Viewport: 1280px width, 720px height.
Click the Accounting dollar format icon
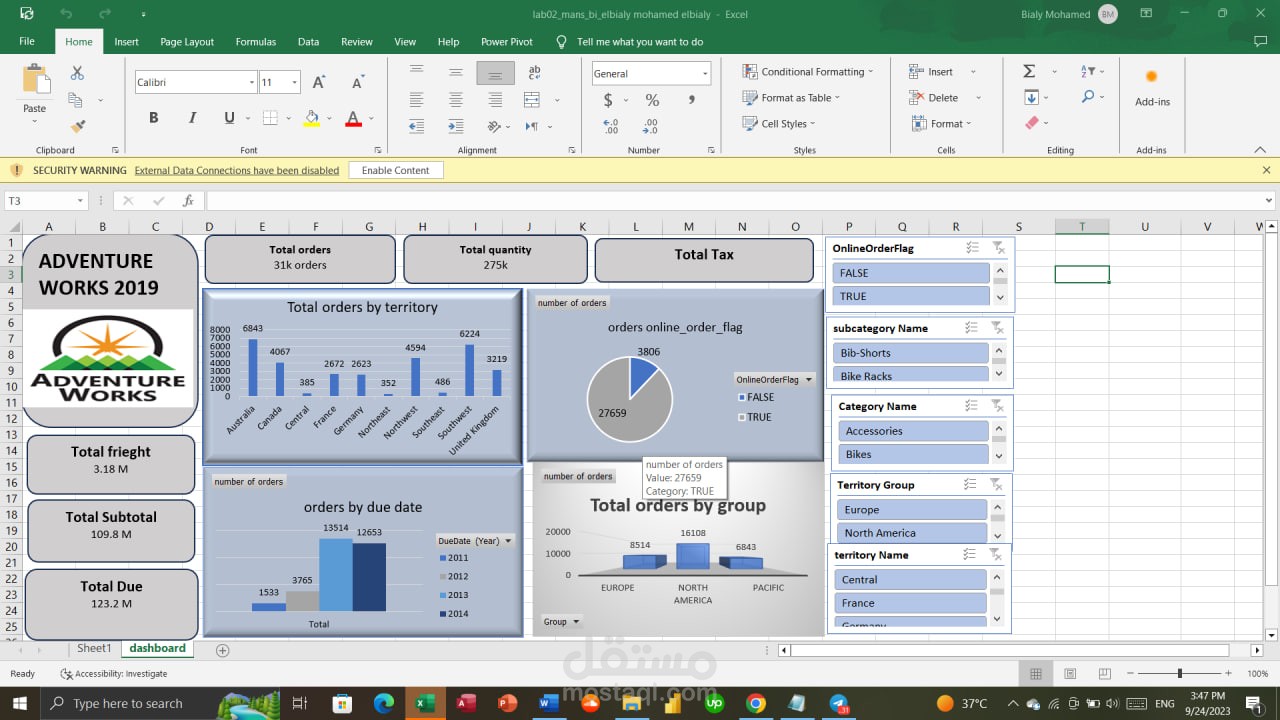(x=608, y=100)
